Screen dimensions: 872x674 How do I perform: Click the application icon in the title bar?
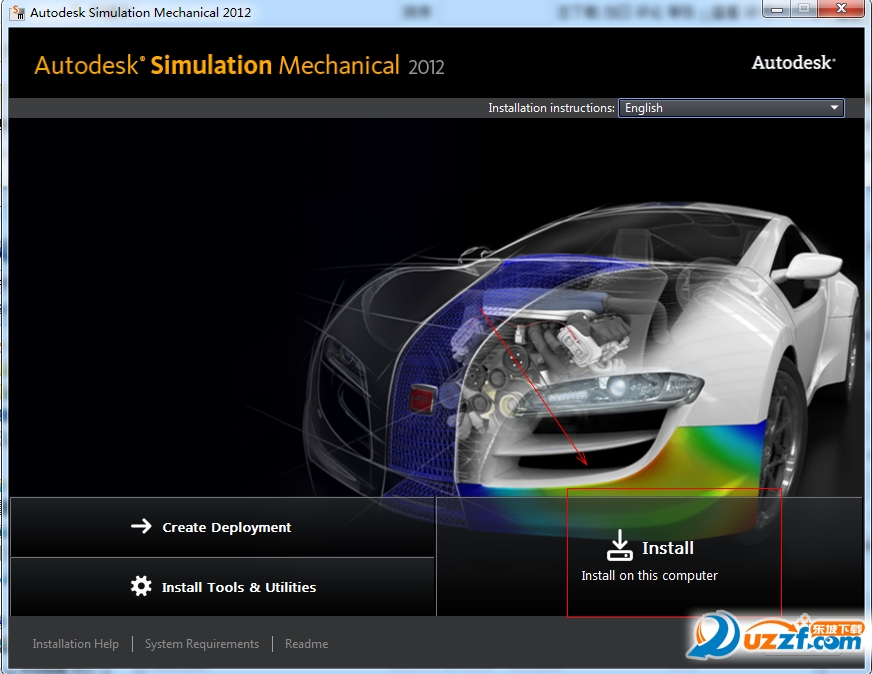(17, 12)
